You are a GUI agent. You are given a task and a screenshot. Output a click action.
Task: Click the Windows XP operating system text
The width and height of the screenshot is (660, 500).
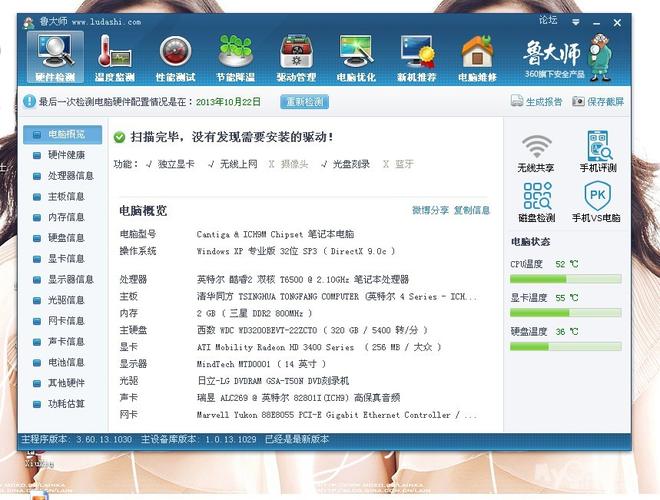(296, 251)
